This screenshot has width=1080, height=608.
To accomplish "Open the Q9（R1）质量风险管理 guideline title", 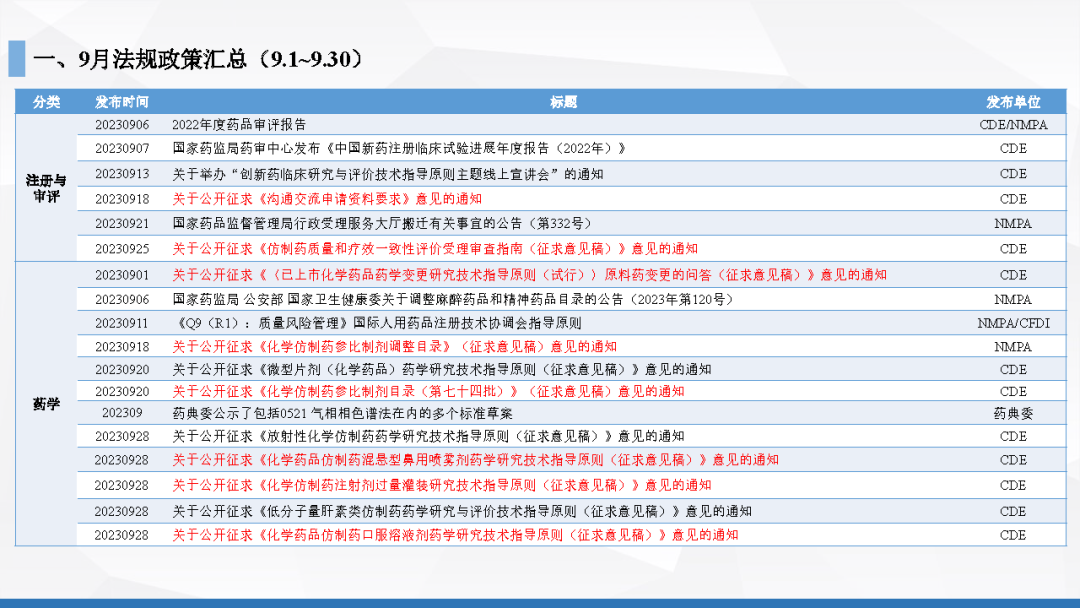I will (x=377, y=323).
